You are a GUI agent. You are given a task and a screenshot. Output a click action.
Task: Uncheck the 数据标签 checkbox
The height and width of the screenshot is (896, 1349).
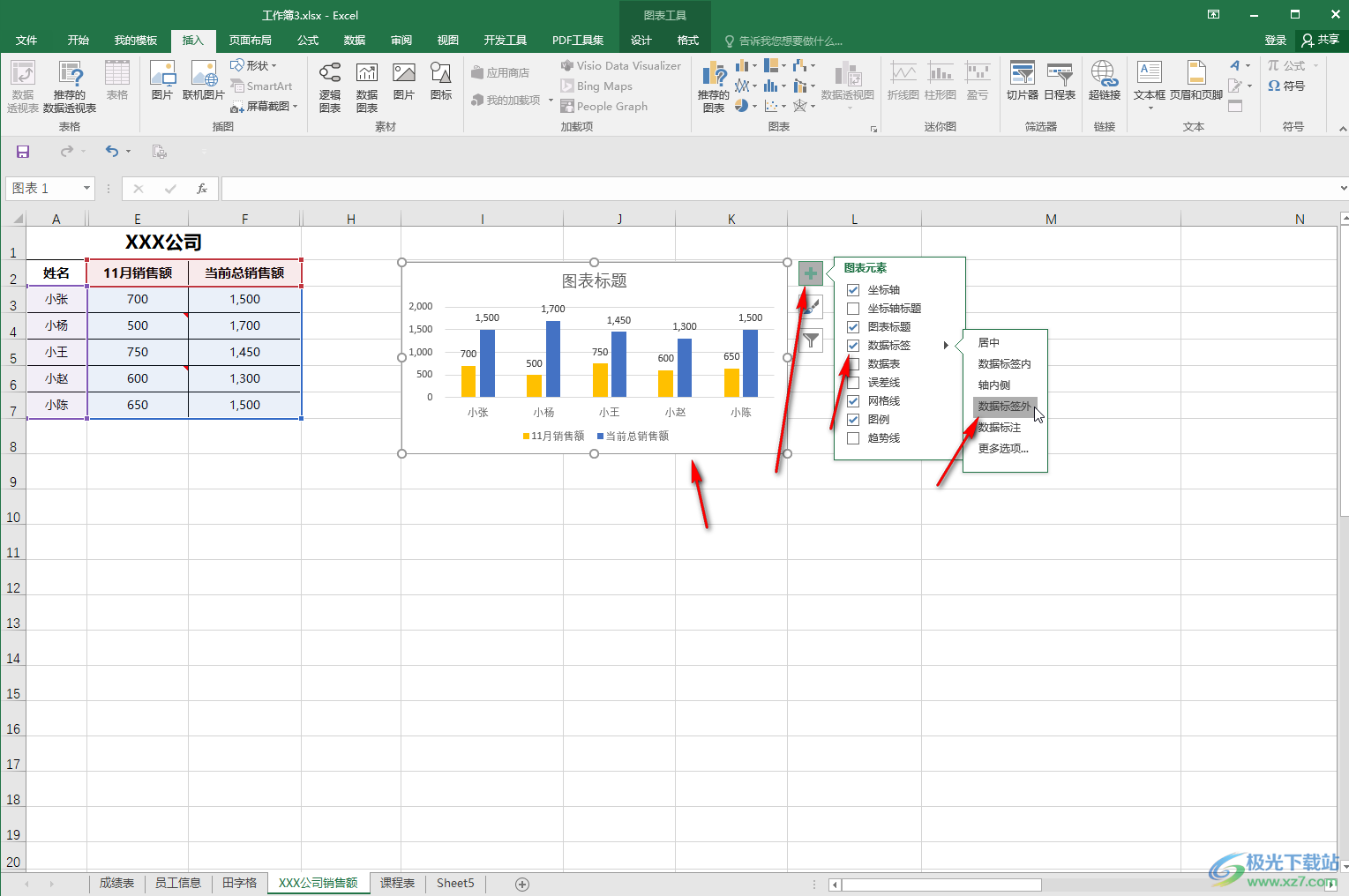click(853, 345)
